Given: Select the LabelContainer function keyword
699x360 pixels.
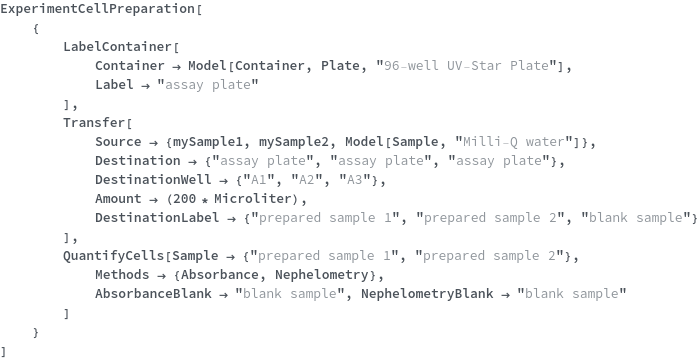Looking at the screenshot, I should [117, 47].
